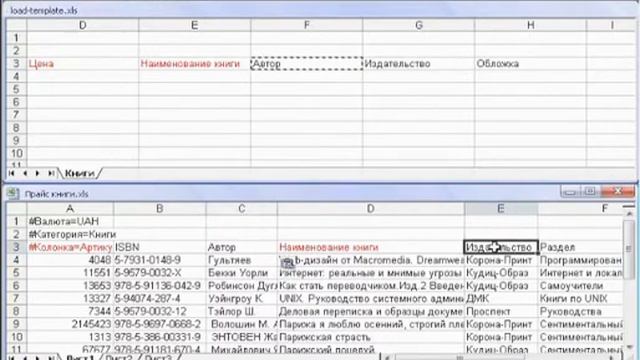Image resolution: width=640 pixels, height=360 pixels.
Task: Select 'Наименование книги' cell in load-template window
Action: point(195,64)
